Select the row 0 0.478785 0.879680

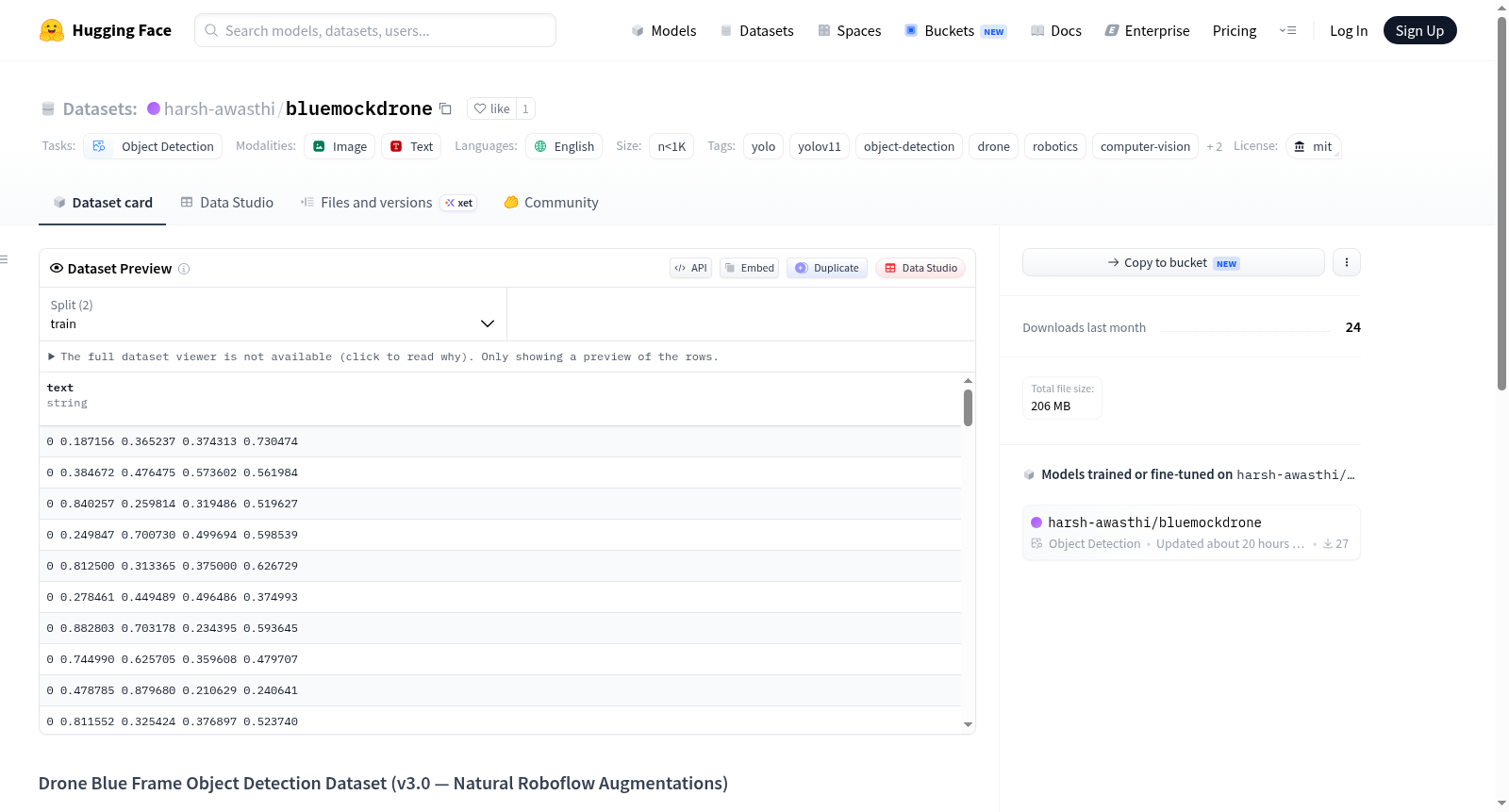(500, 690)
